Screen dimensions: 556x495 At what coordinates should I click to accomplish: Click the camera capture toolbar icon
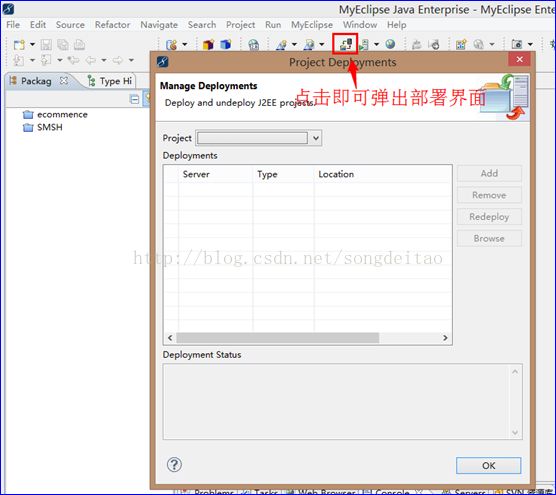(517, 44)
